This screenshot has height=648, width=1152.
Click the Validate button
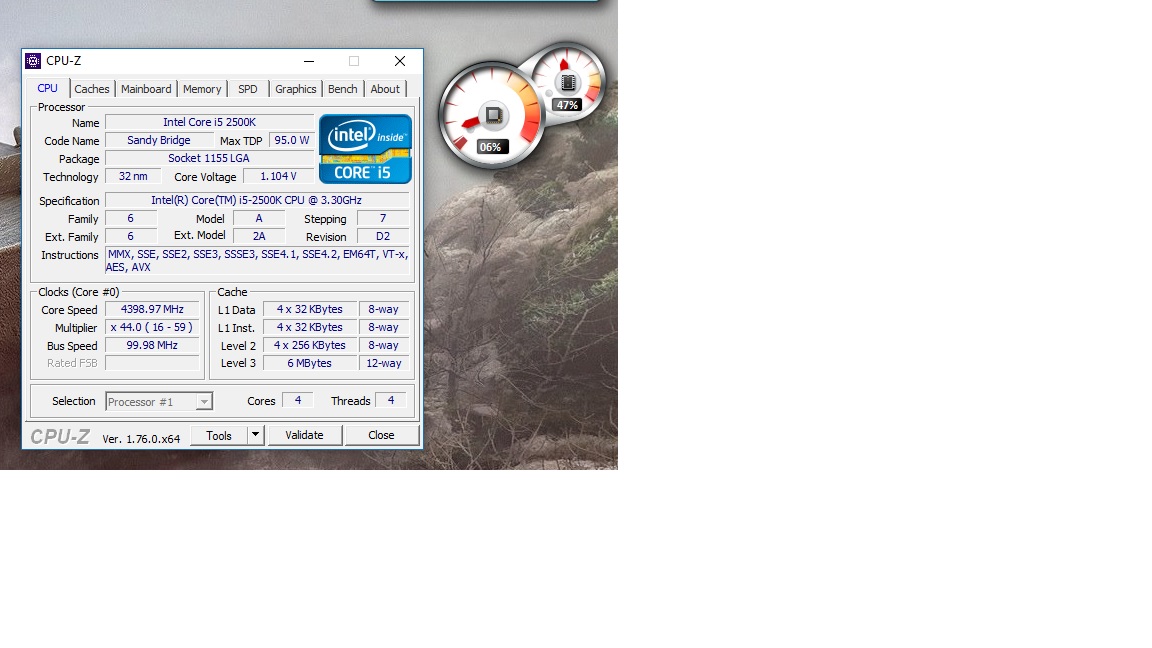click(304, 435)
